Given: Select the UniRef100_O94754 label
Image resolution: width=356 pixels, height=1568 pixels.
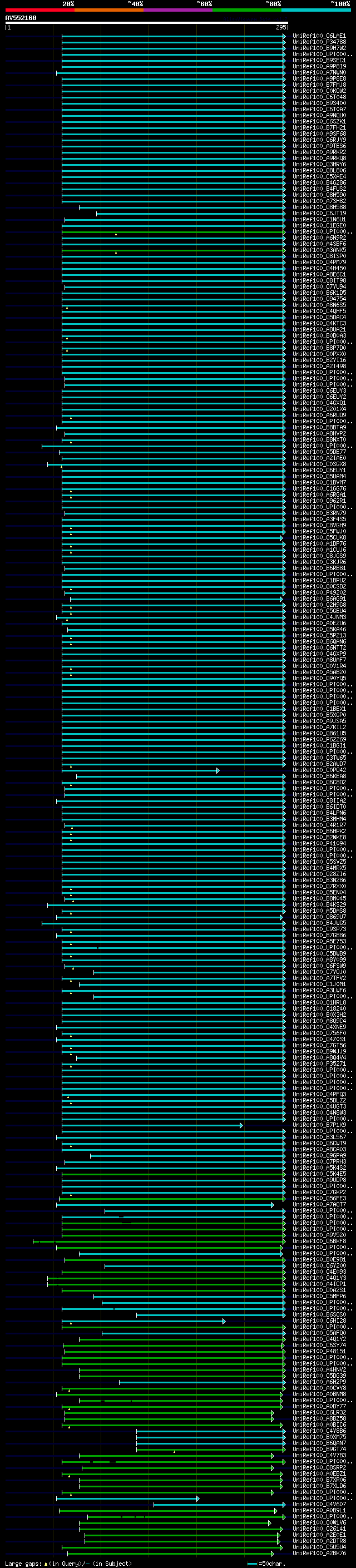Looking at the screenshot, I should pos(319,299).
